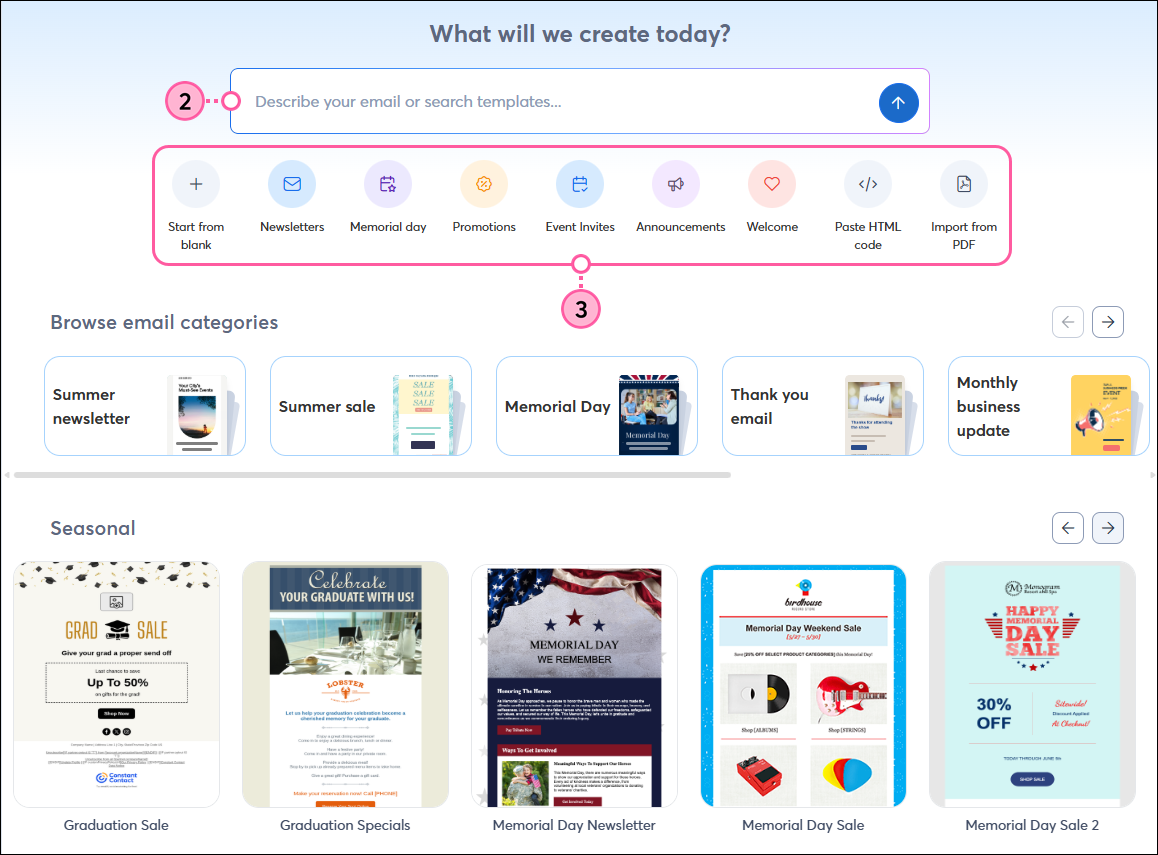The image size is (1158, 855).
Task: Click the Welcome heart icon
Action: pos(772,184)
